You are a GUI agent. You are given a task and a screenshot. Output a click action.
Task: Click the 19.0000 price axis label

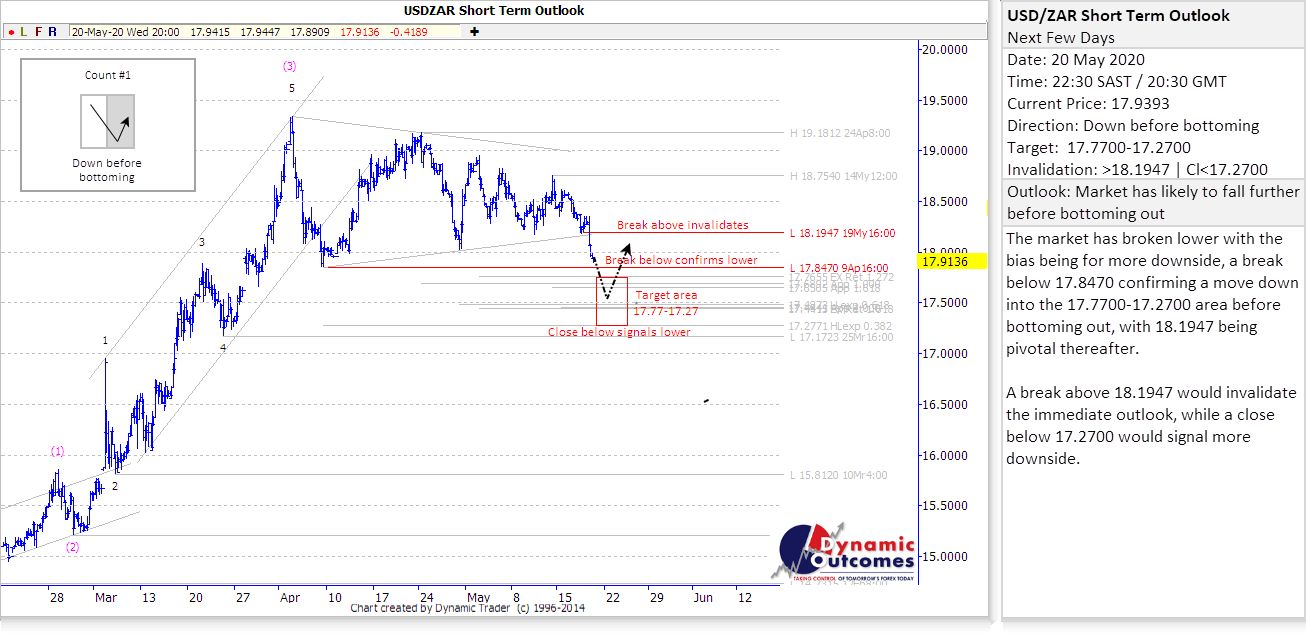point(945,151)
